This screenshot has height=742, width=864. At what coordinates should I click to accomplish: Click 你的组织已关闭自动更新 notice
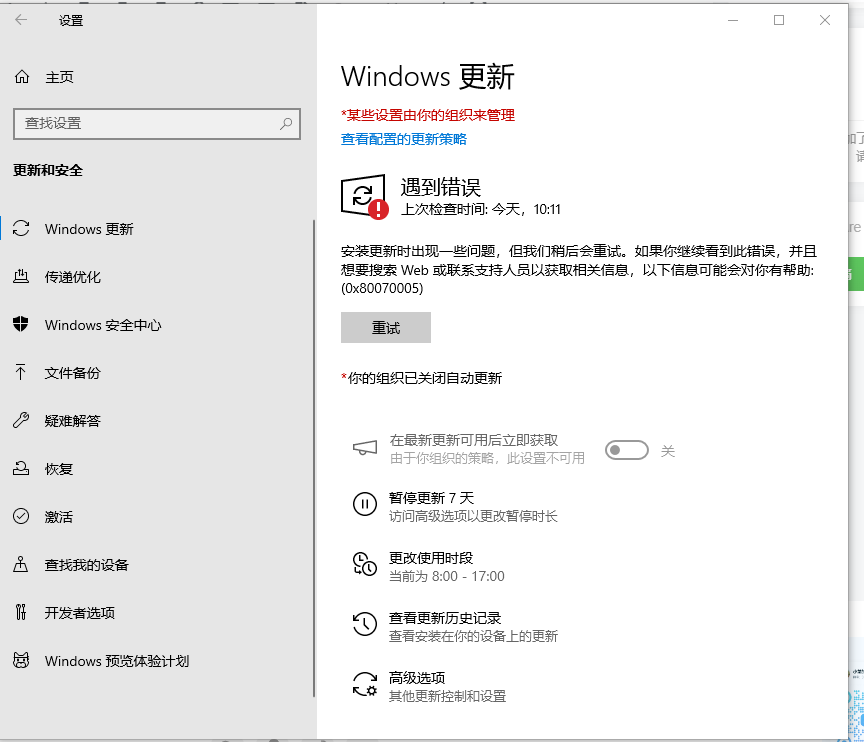(x=422, y=378)
